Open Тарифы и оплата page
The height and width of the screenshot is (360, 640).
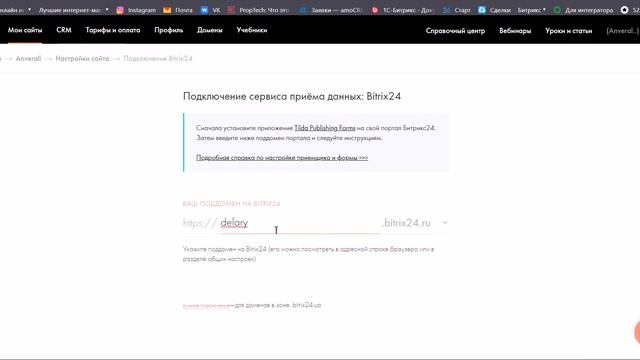(113, 30)
